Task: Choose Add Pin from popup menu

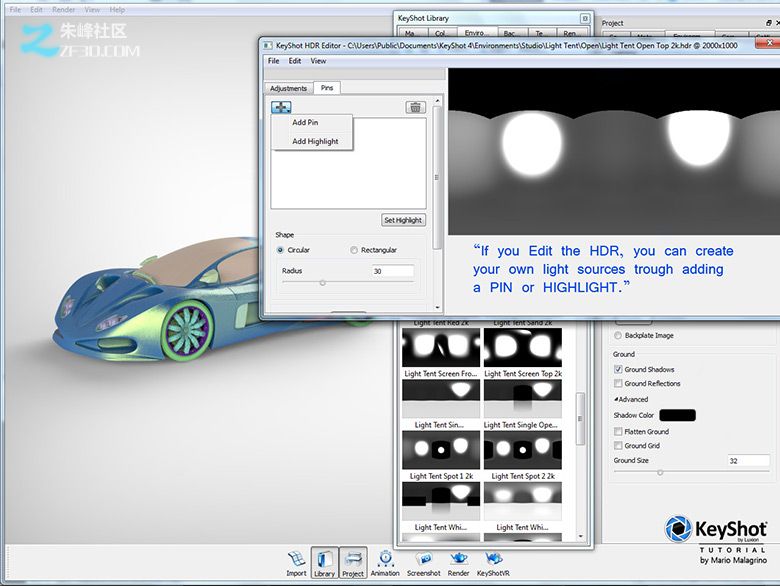Action: pyautogui.click(x=305, y=122)
